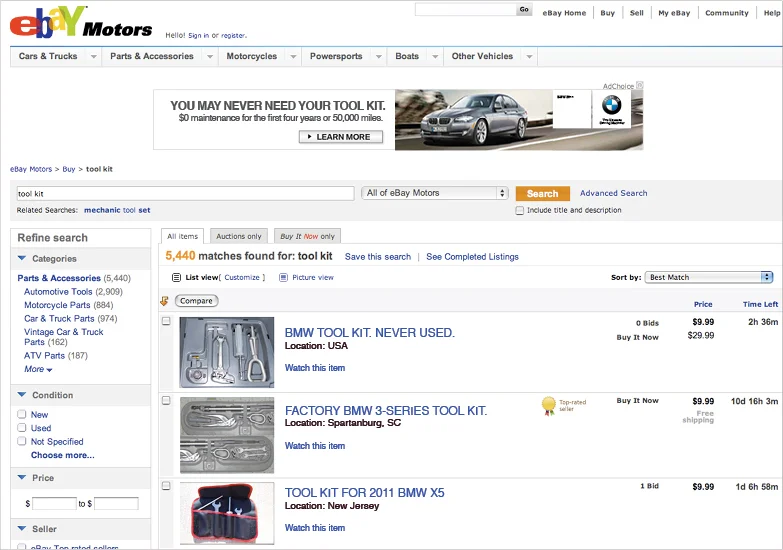The width and height of the screenshot is (783, 550).
Task: Open the Parts & Accessories dropdown arrow
Action: coord(210,56)
